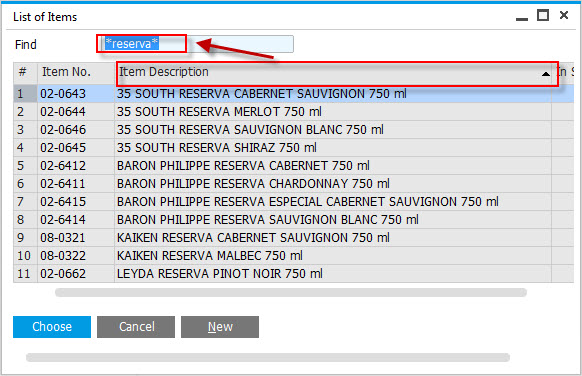
Task: Click row number 1 cell
Action: pos(25,94)
